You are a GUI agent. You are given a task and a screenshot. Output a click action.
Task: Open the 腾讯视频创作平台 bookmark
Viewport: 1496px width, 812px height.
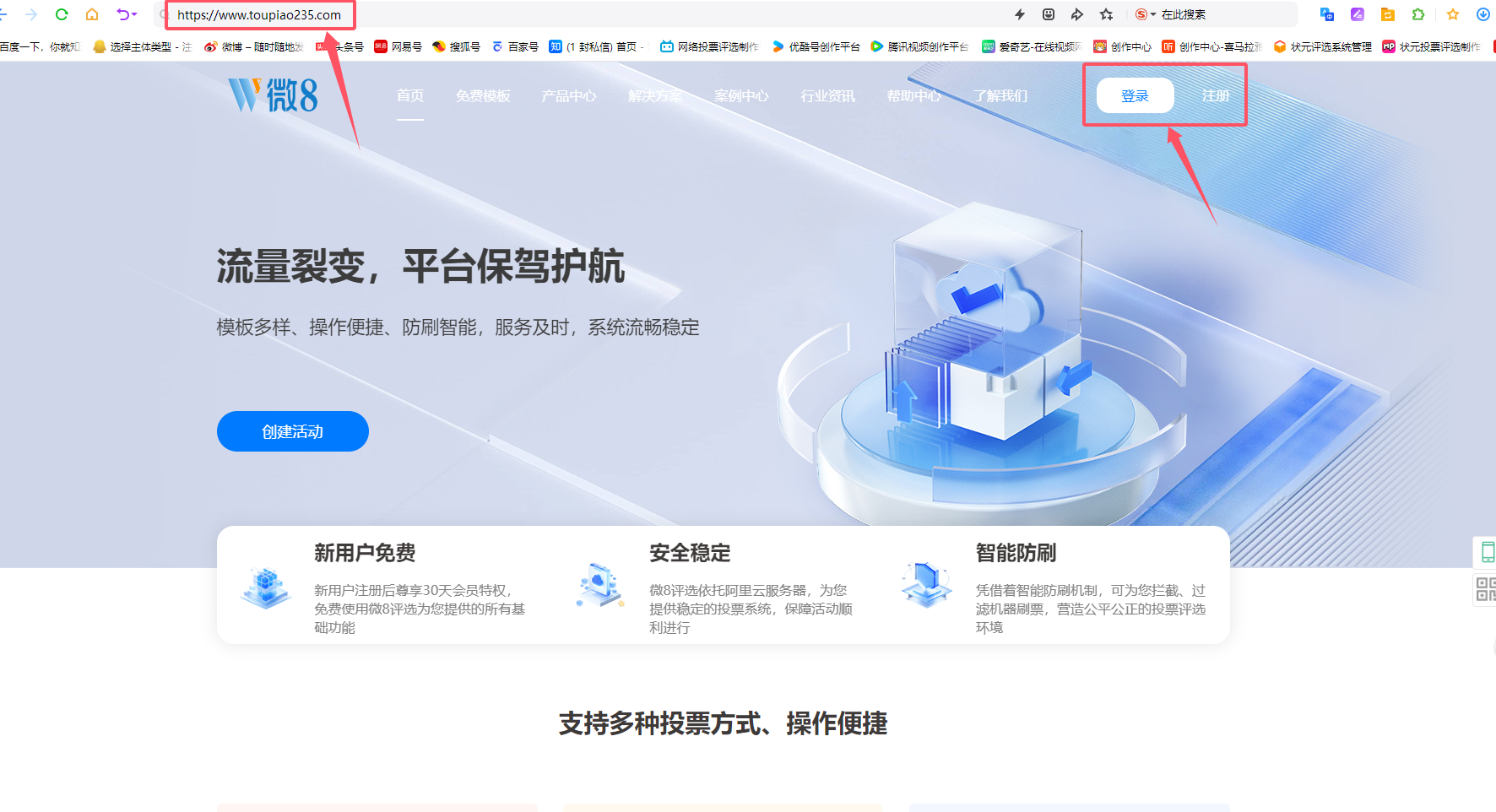tap(919, 46)
